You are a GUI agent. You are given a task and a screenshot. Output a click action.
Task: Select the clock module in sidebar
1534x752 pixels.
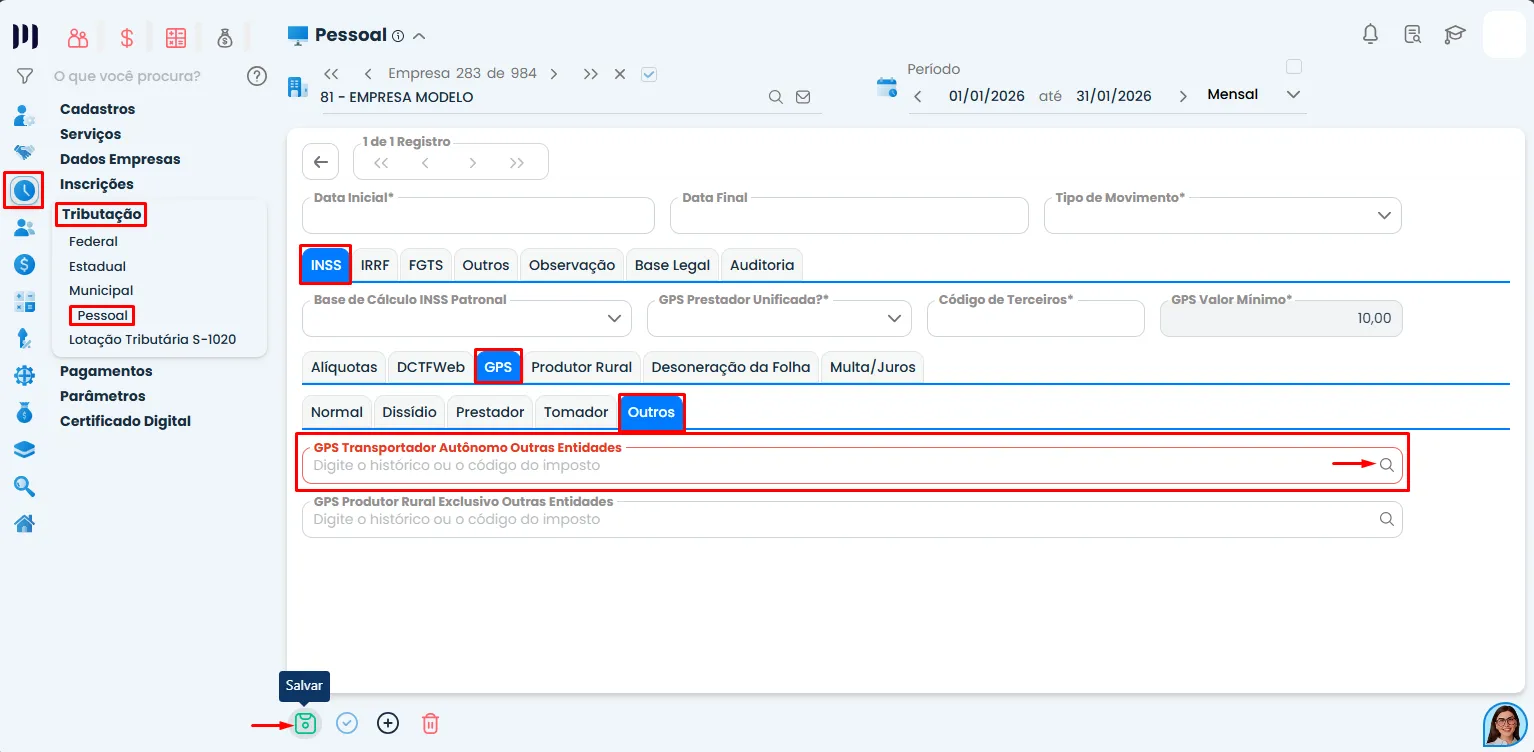[x=24, y=189]
